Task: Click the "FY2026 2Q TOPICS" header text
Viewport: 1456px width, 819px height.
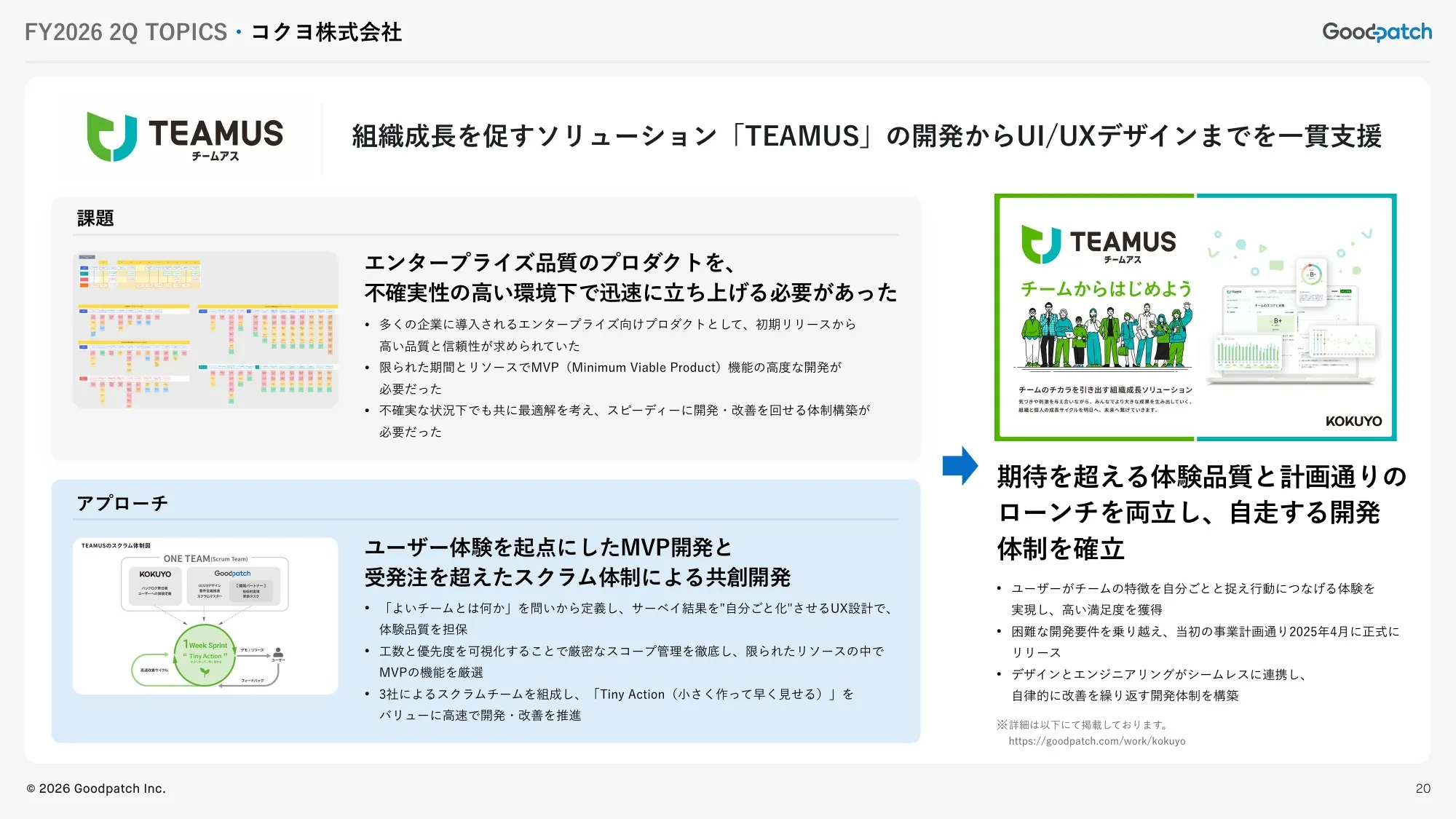Action: pos(126,32)
